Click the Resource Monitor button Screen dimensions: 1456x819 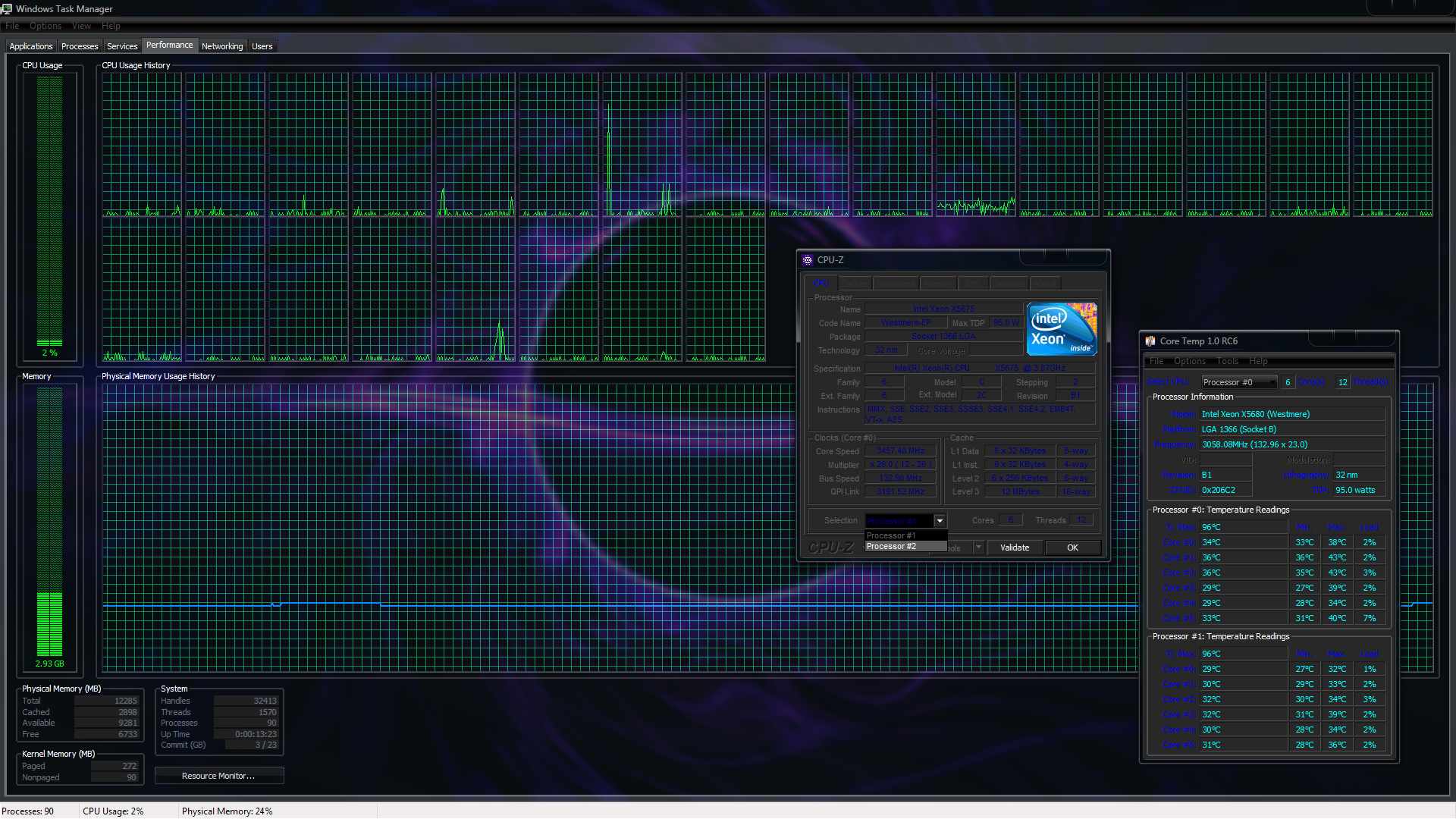coord(218,776)
